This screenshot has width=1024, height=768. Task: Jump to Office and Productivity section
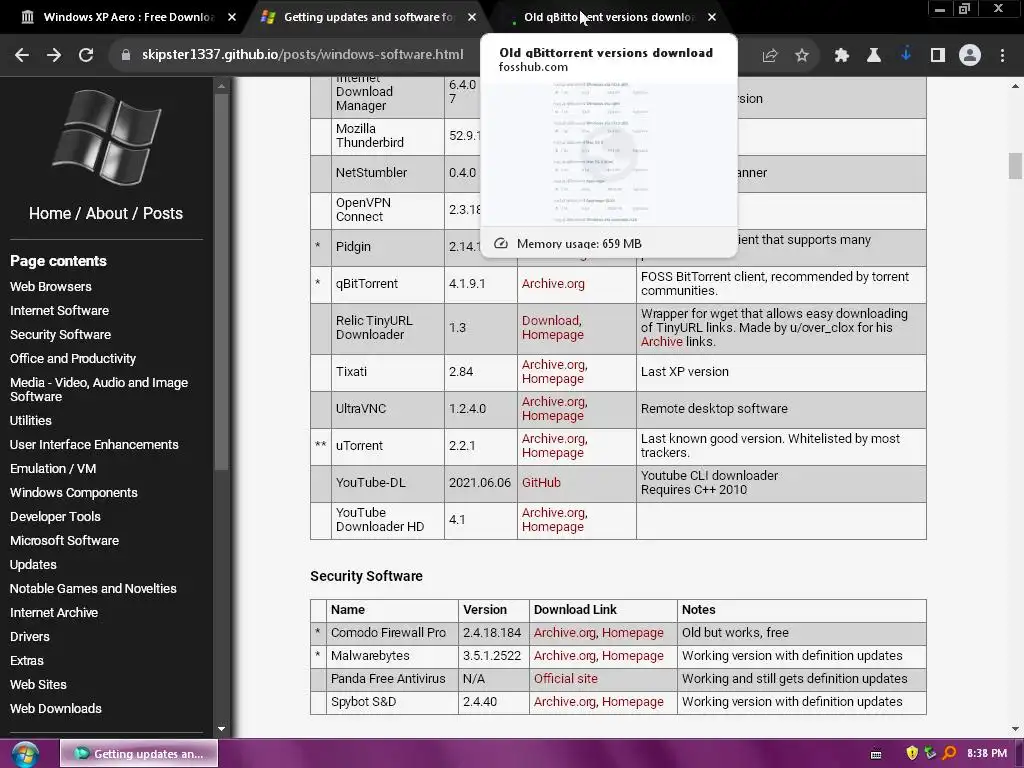coord(72,359)
